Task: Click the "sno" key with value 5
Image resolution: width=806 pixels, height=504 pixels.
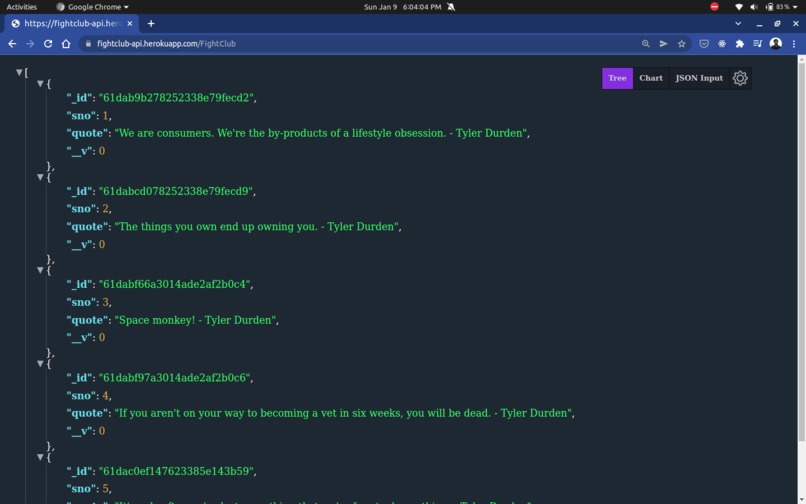Action: tap(81, 489)
